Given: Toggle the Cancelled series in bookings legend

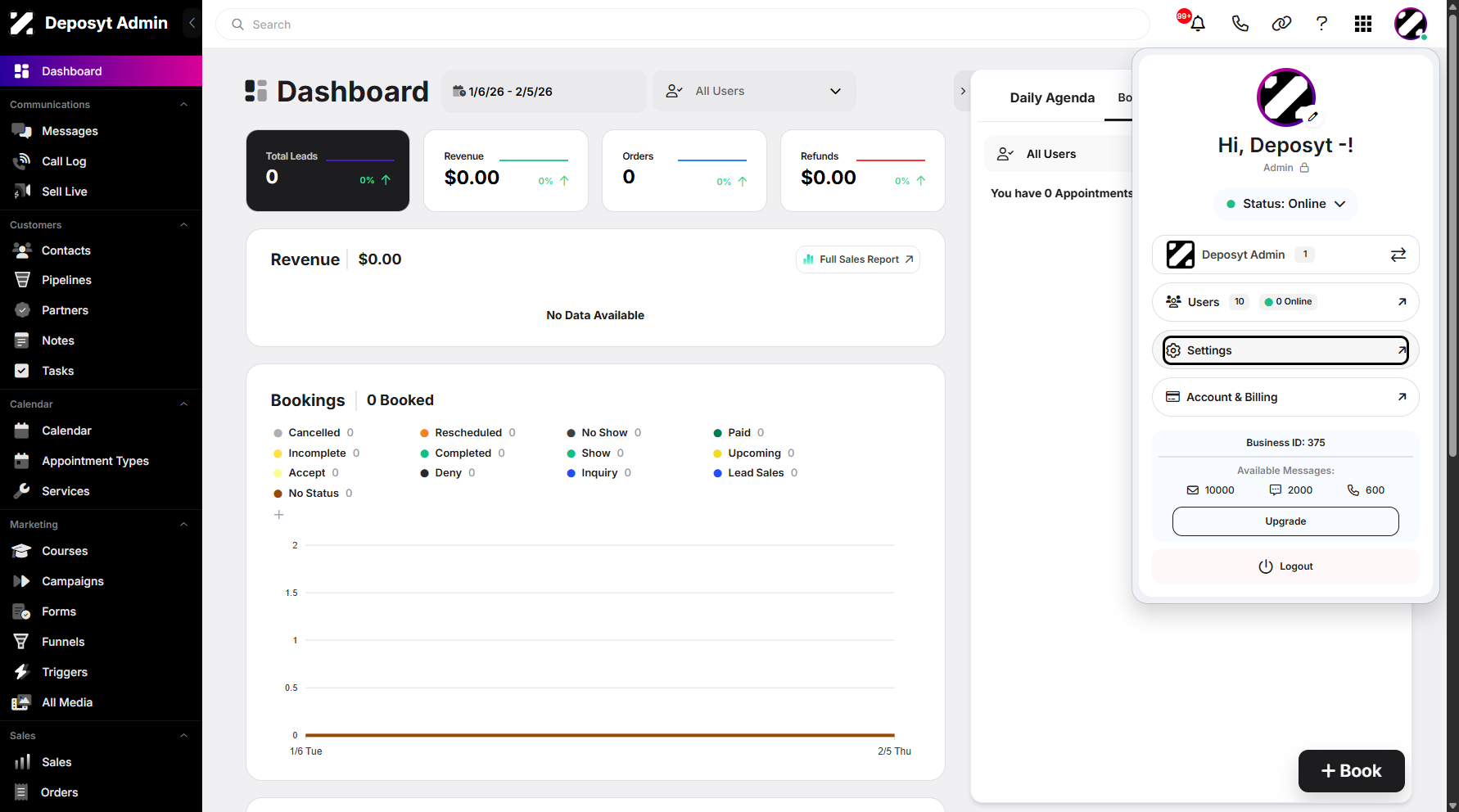Looking at the screenshot, I should (x=314, y=433).
